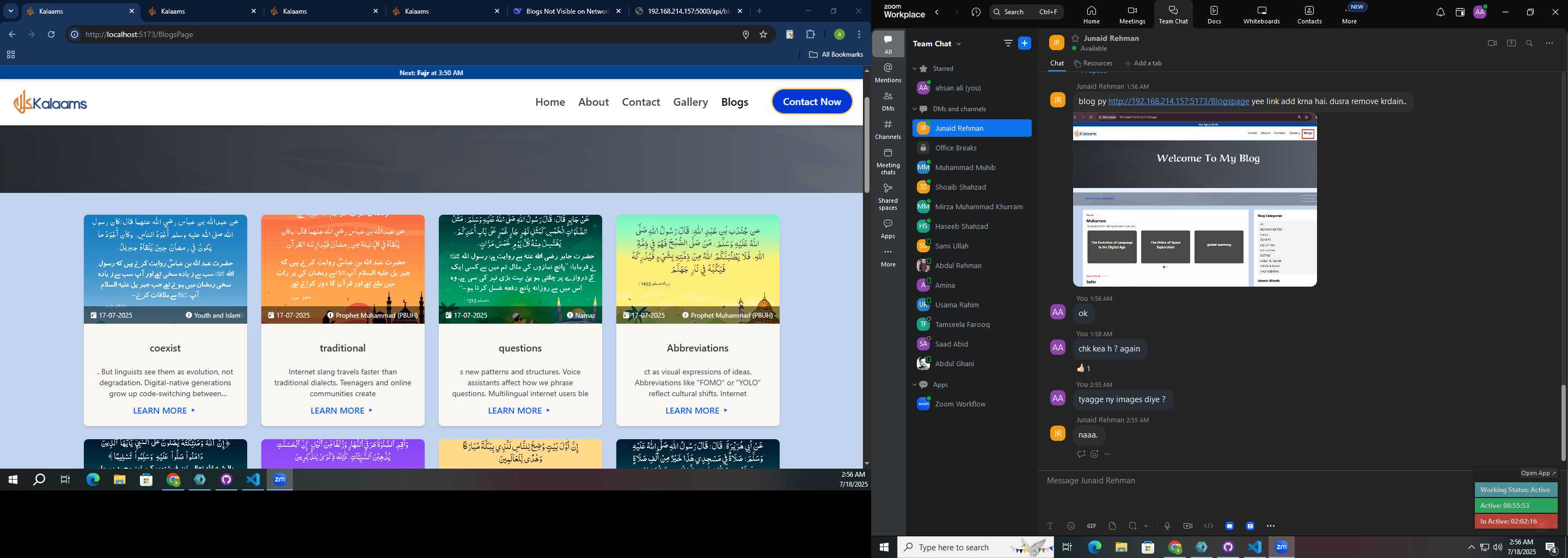Click the blue new chat plus button
Image resolution: width=1568 pixels, height=558 pixels.
coord(1025,43)
